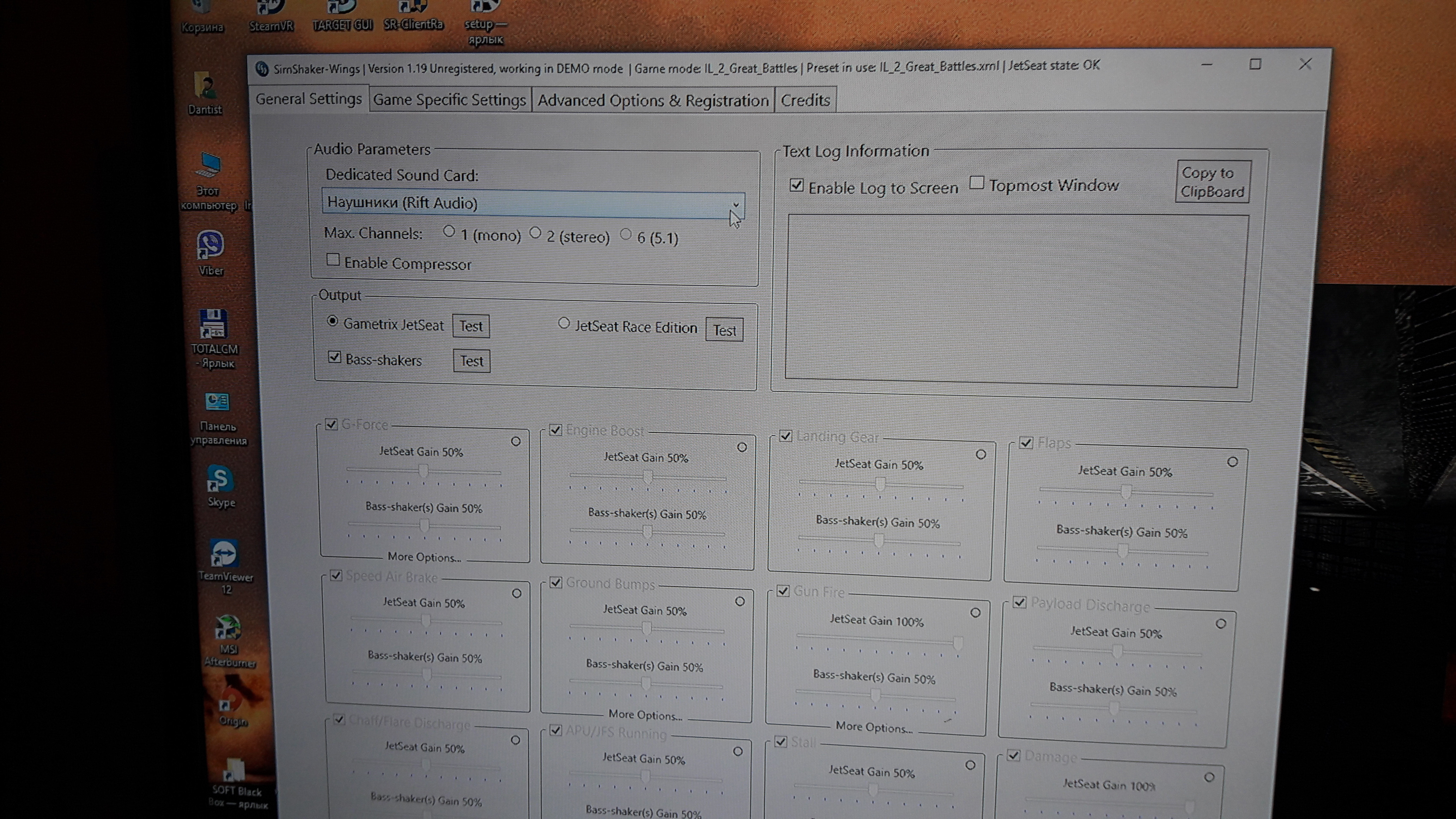Viewport: 1456px width, 819px height.
Task: Select Gametrix JetSeat output
Action: 333,321
